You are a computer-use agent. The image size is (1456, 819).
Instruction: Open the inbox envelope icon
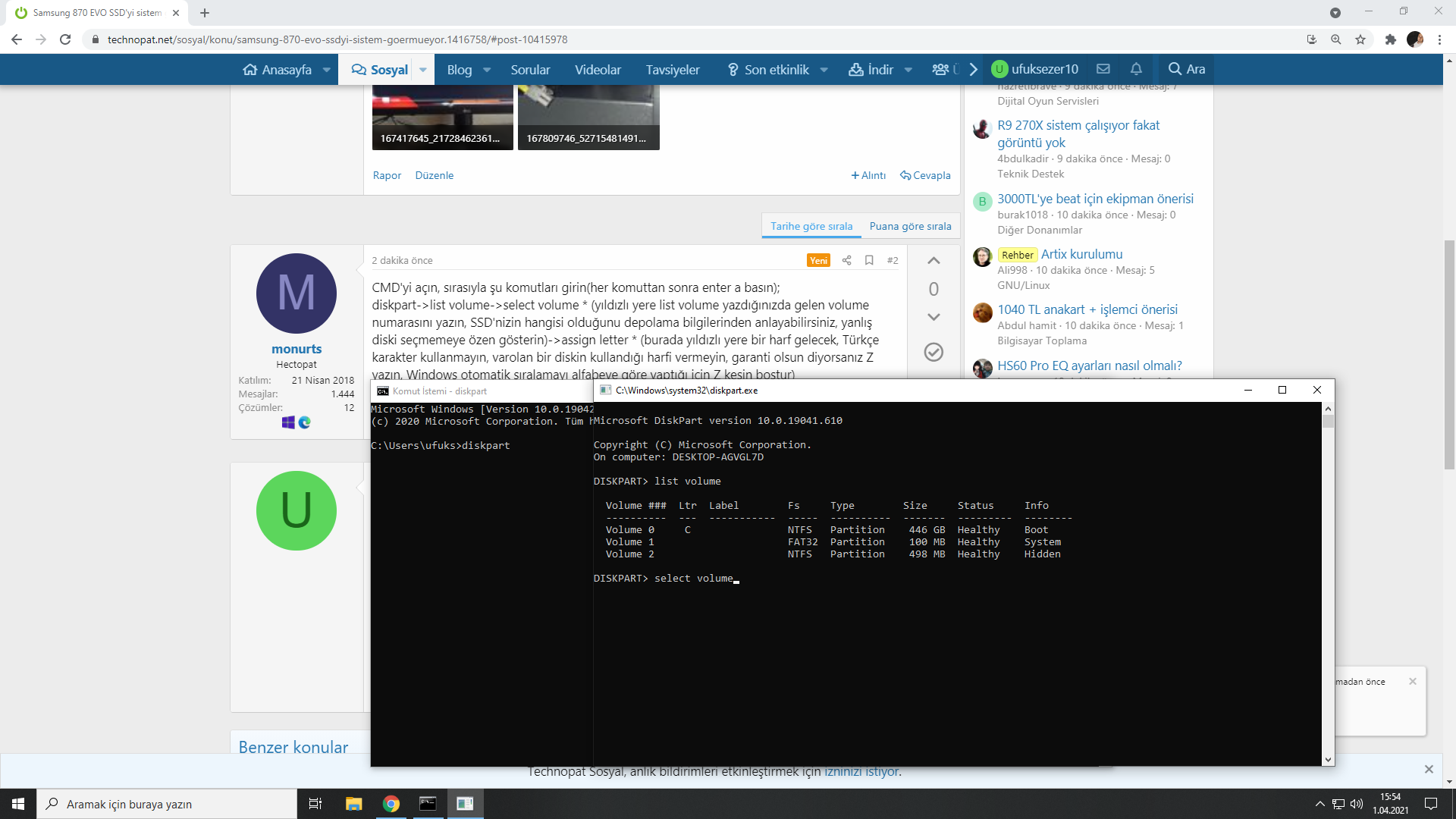point(1103,69)
